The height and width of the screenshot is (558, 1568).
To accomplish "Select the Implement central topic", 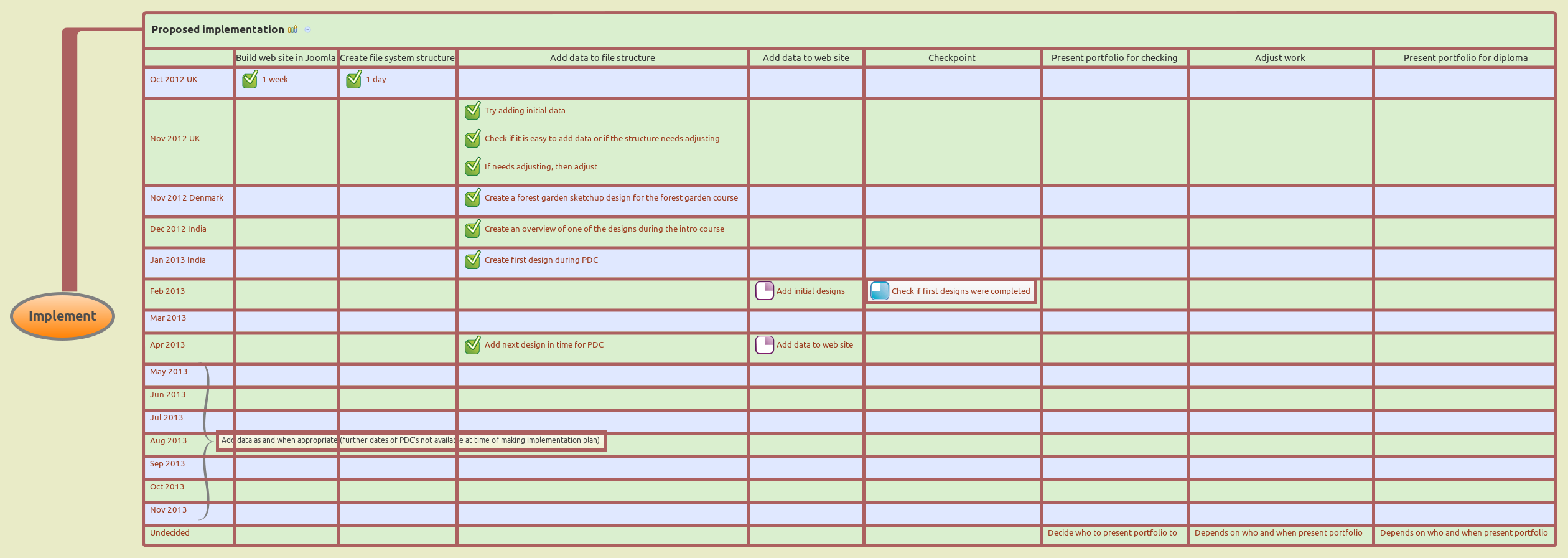I will (62, 316).
